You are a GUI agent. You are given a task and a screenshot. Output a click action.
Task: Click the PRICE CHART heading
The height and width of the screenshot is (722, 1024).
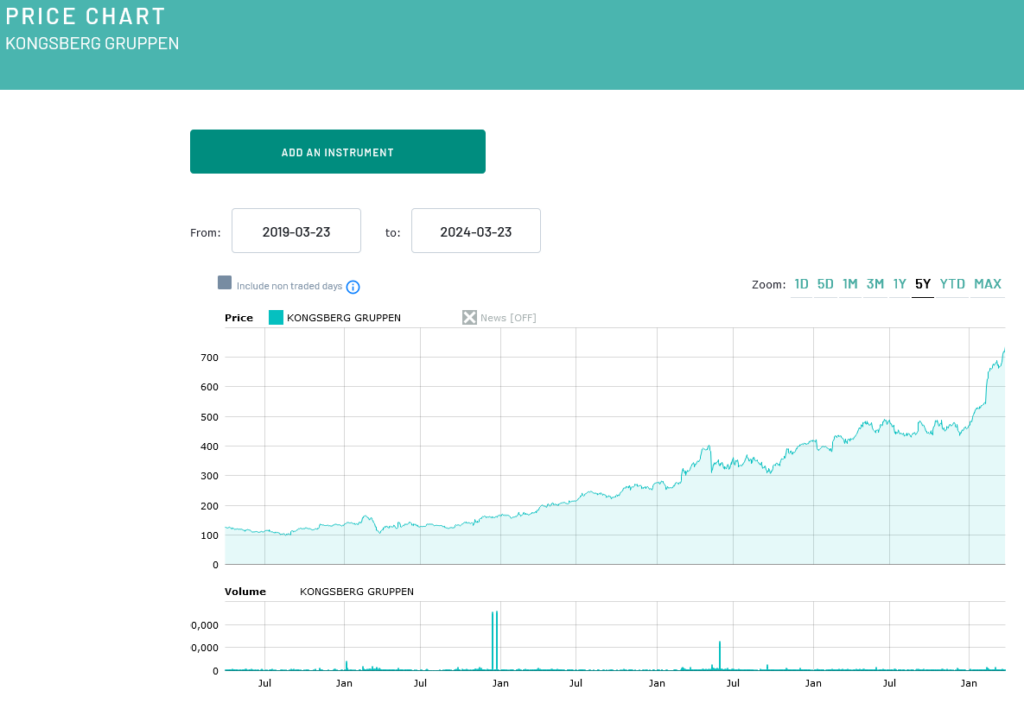coord(86,16)
